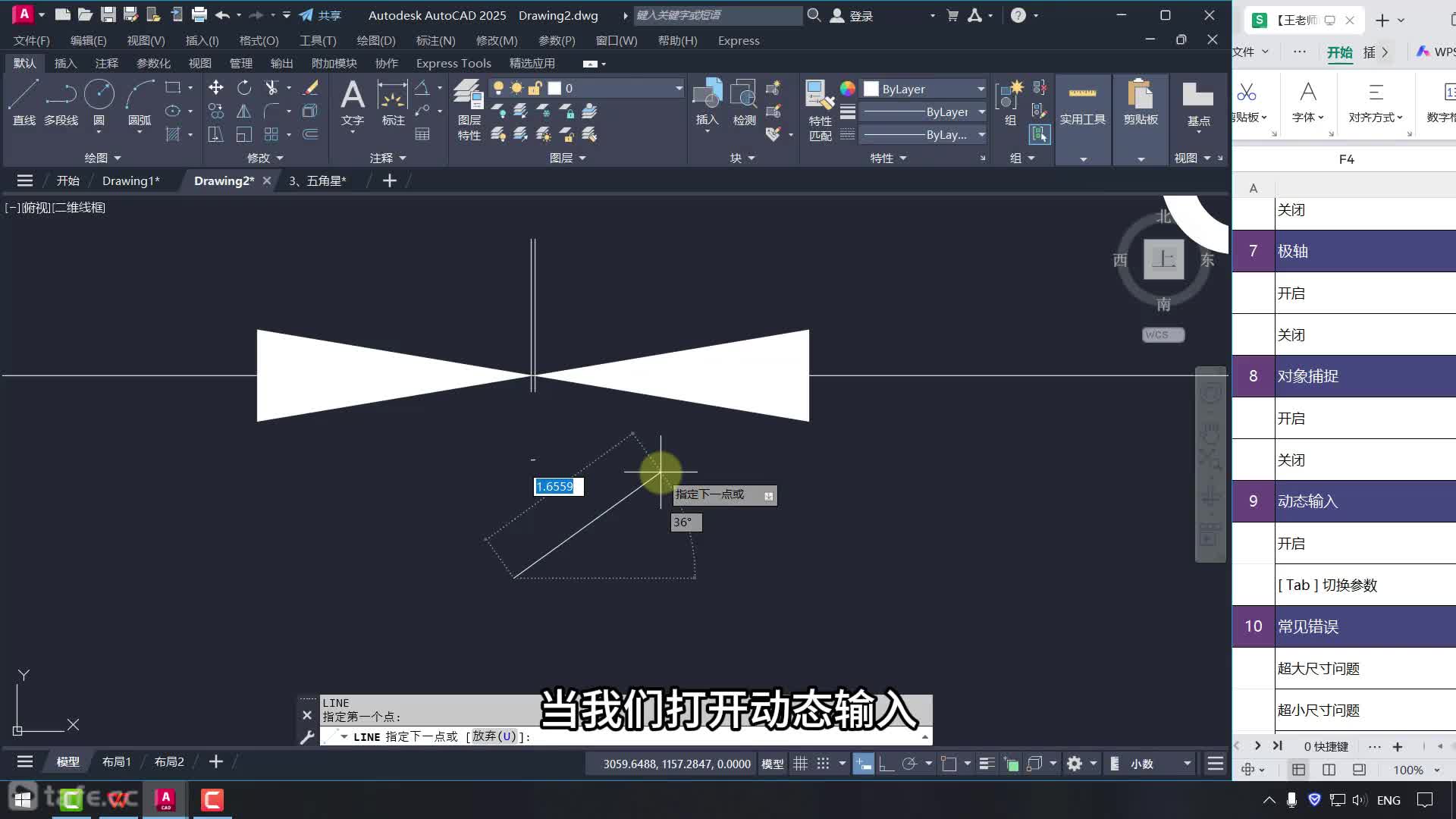Screen dimensions: 1456x819
Task: Open the 实用工具 measure panel
Action: click(x=1082, y=104)
